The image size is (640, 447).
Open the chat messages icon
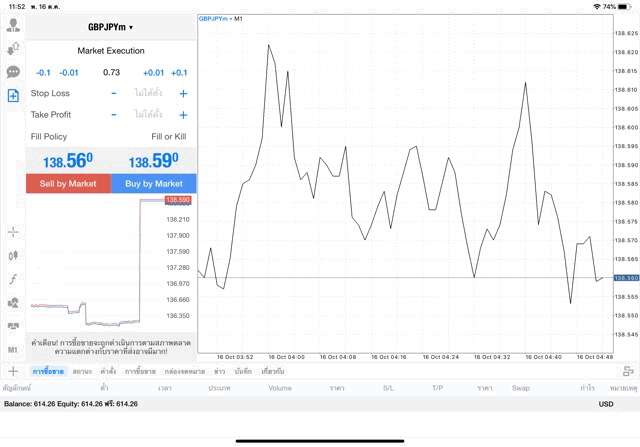click(13, 72)
